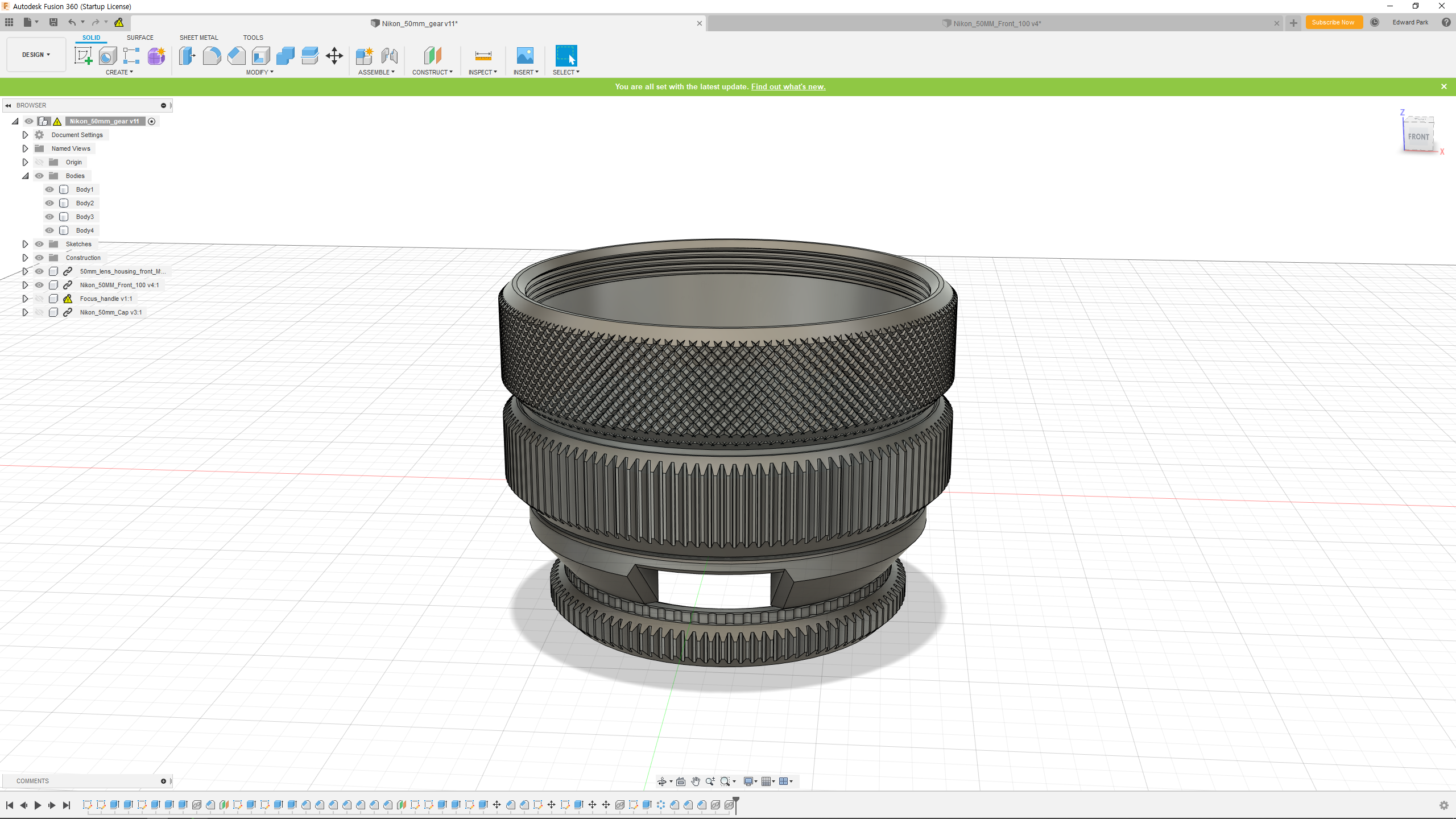
Task: Open the DESIGN workspace dropdown
Action: (x=36, y=55)
